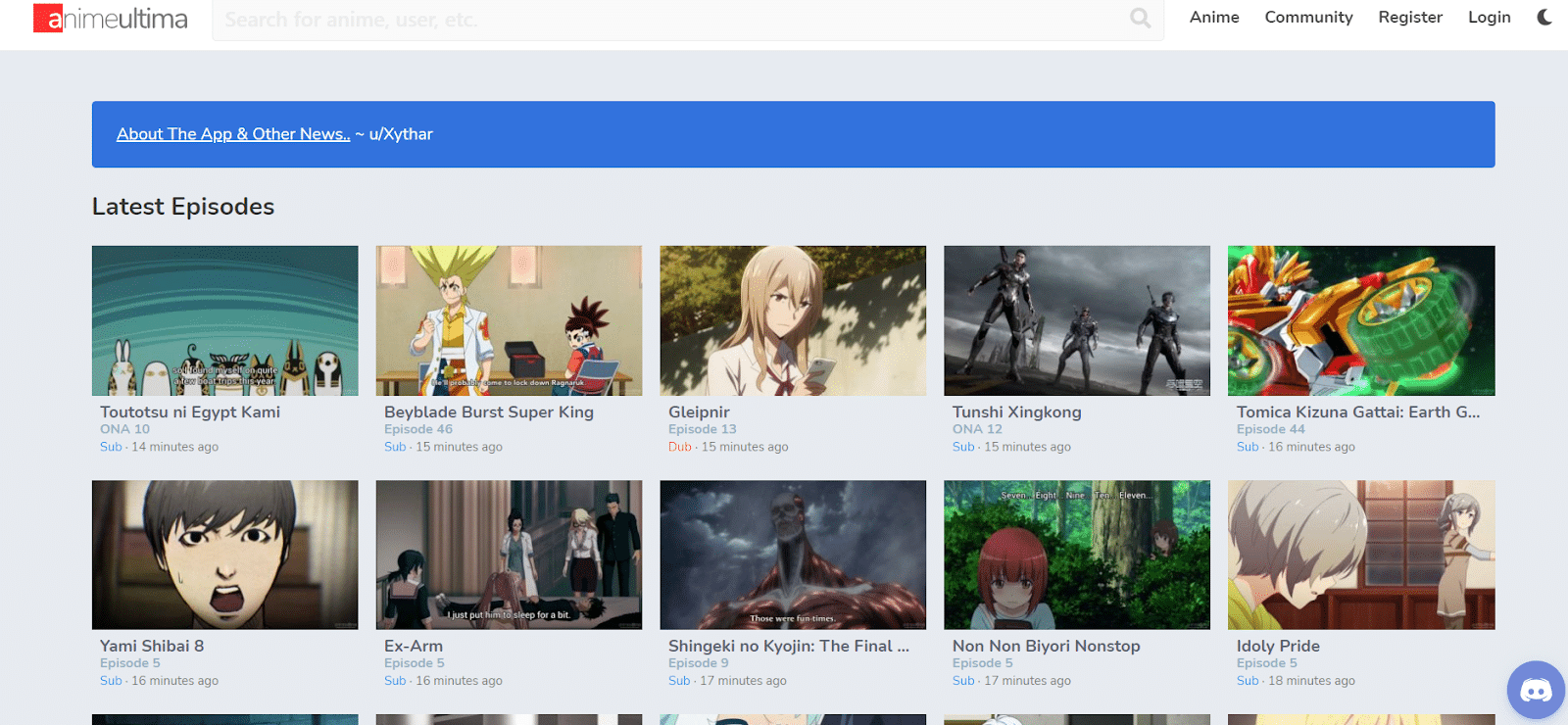The width and height of the screenshot is (1568, 725).
Task: Click the Dub label under Gleipnir
Action: (680, 447)
